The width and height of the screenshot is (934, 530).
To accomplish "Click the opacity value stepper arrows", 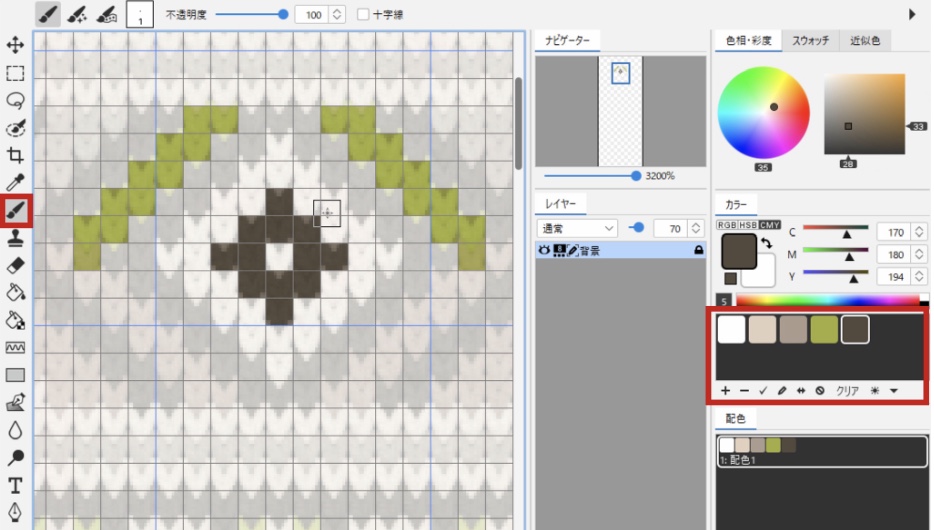I will click(337, 14).
